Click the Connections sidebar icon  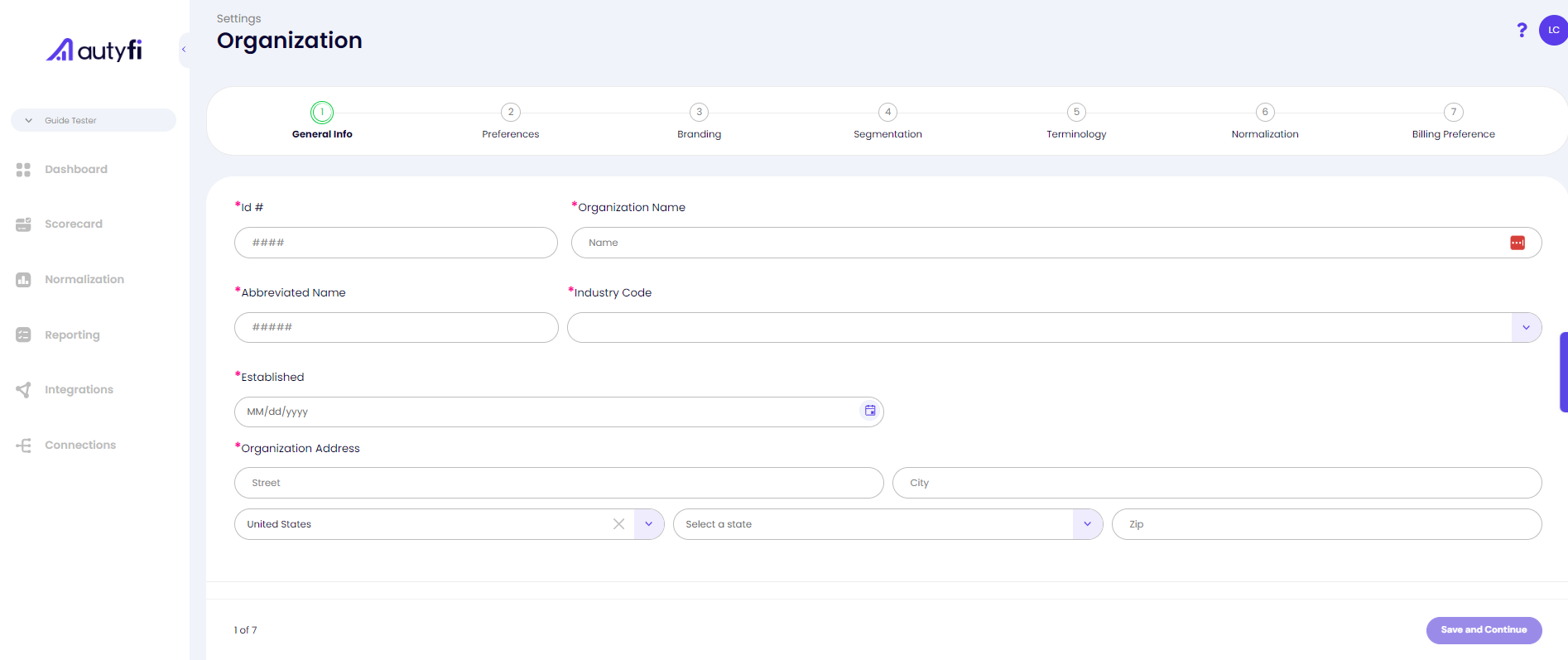pos(23,446)
